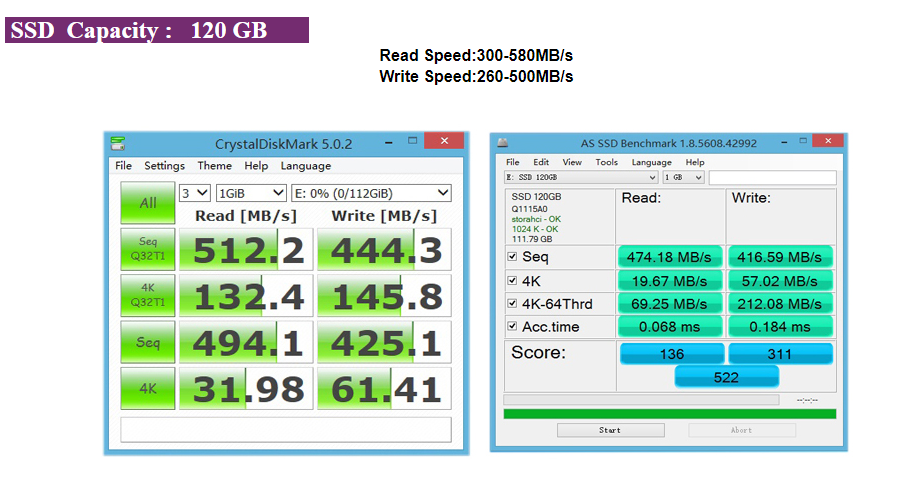The image size is (904, 481).
Task: Open AS SSD Help menu
Action: [695, 162]
